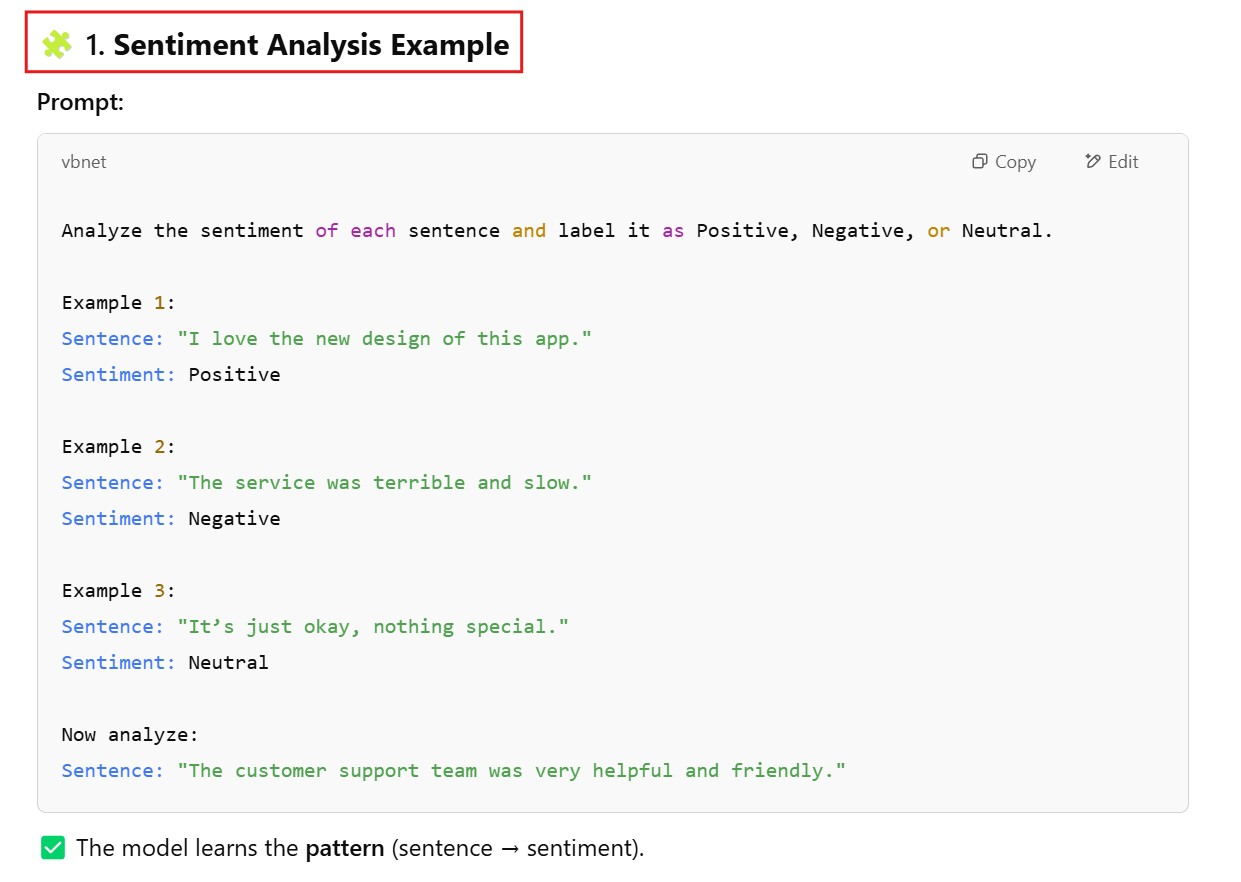Image resolution: width=1241 pixels, height=882 pixels.
Task: Click the Neutral sentiment text in Example 3
Action: click(229, 662)
